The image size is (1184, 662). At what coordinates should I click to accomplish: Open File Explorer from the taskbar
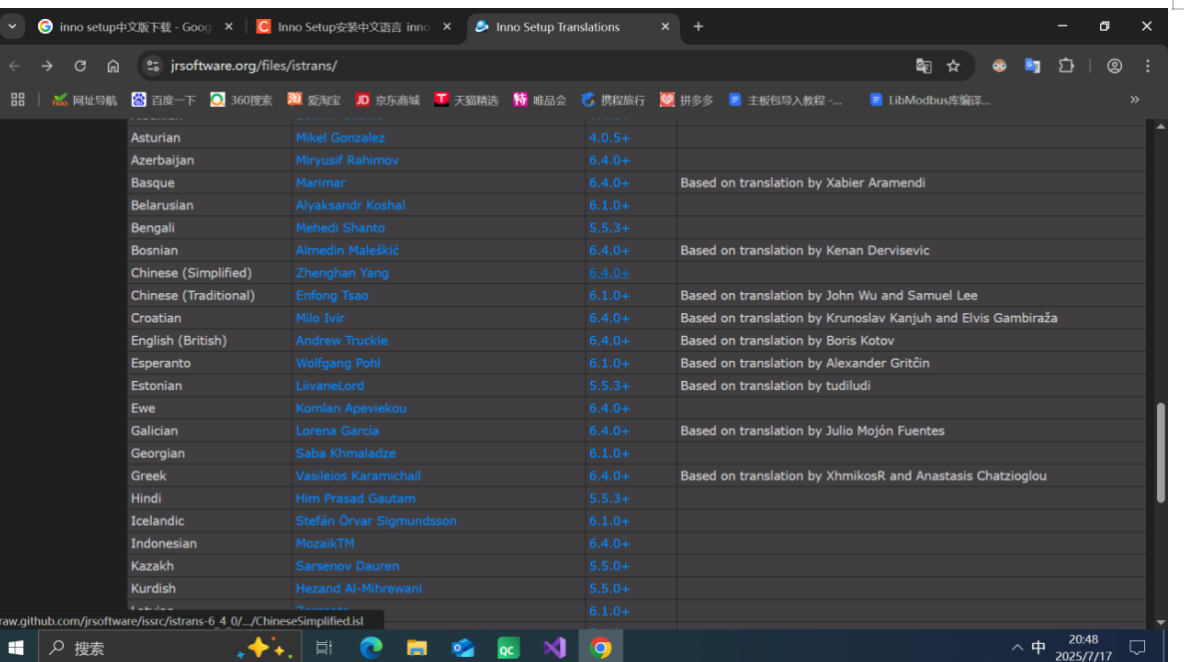417,648
